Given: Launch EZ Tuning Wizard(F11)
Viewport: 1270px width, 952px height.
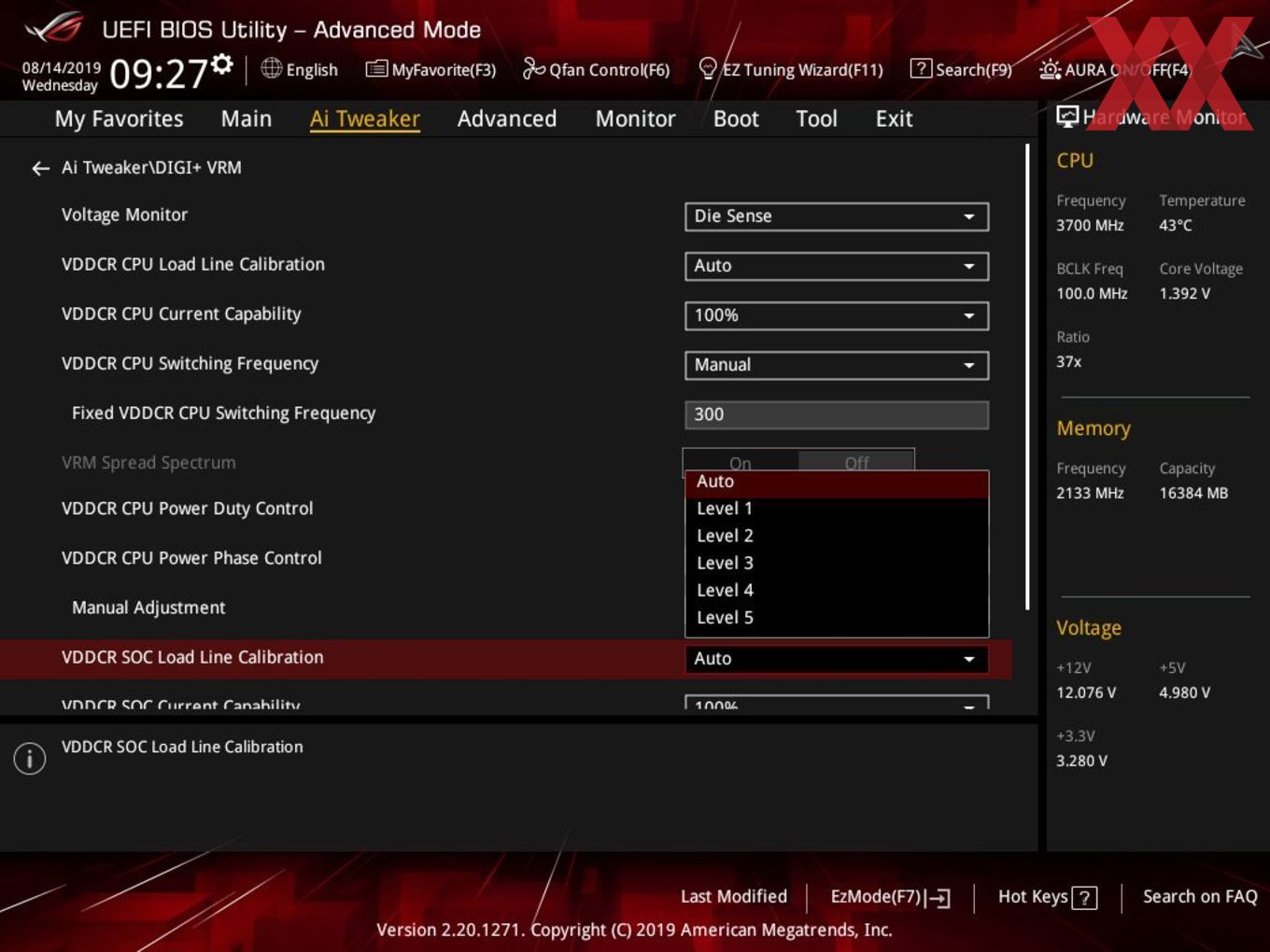Looking at the screenshot, I should (x=790, y=69).
